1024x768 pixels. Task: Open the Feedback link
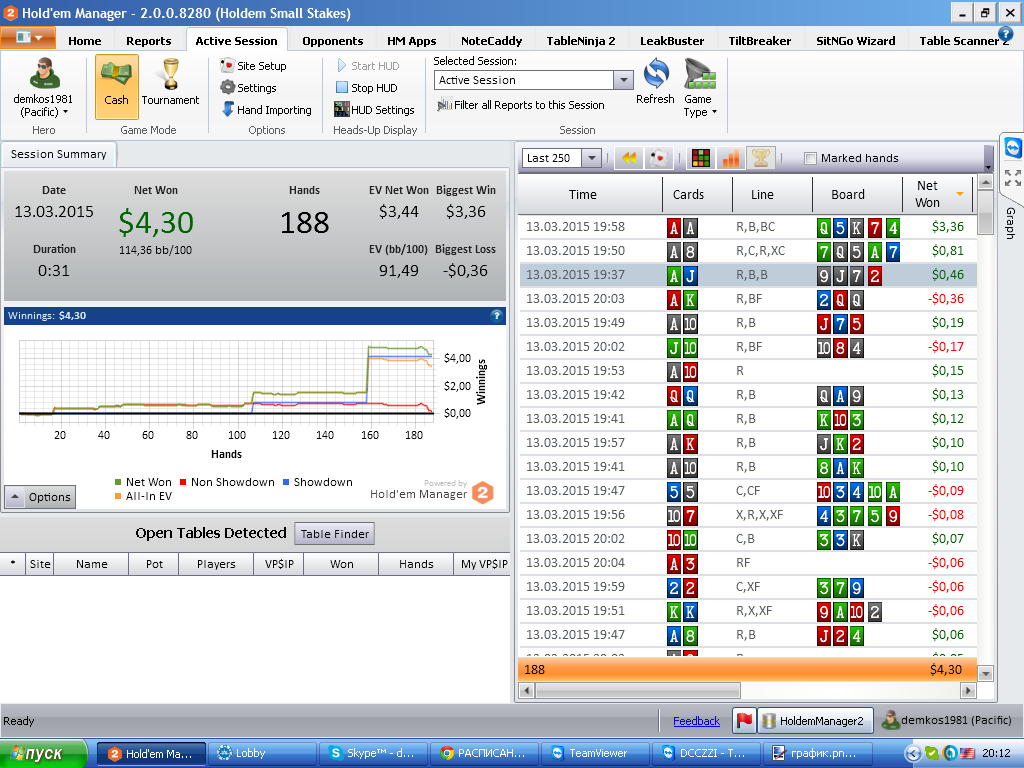(696, 721)
